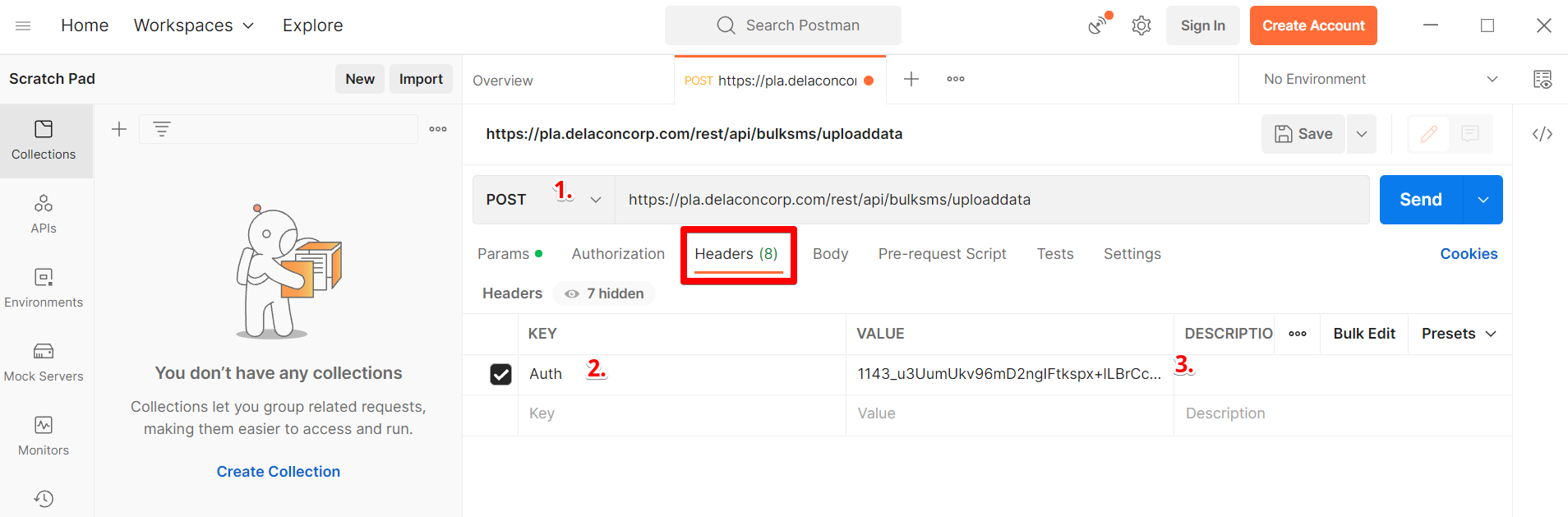1568x517 pixels.
Task: Open the hamburger menu icon
Action: (23, 25)
